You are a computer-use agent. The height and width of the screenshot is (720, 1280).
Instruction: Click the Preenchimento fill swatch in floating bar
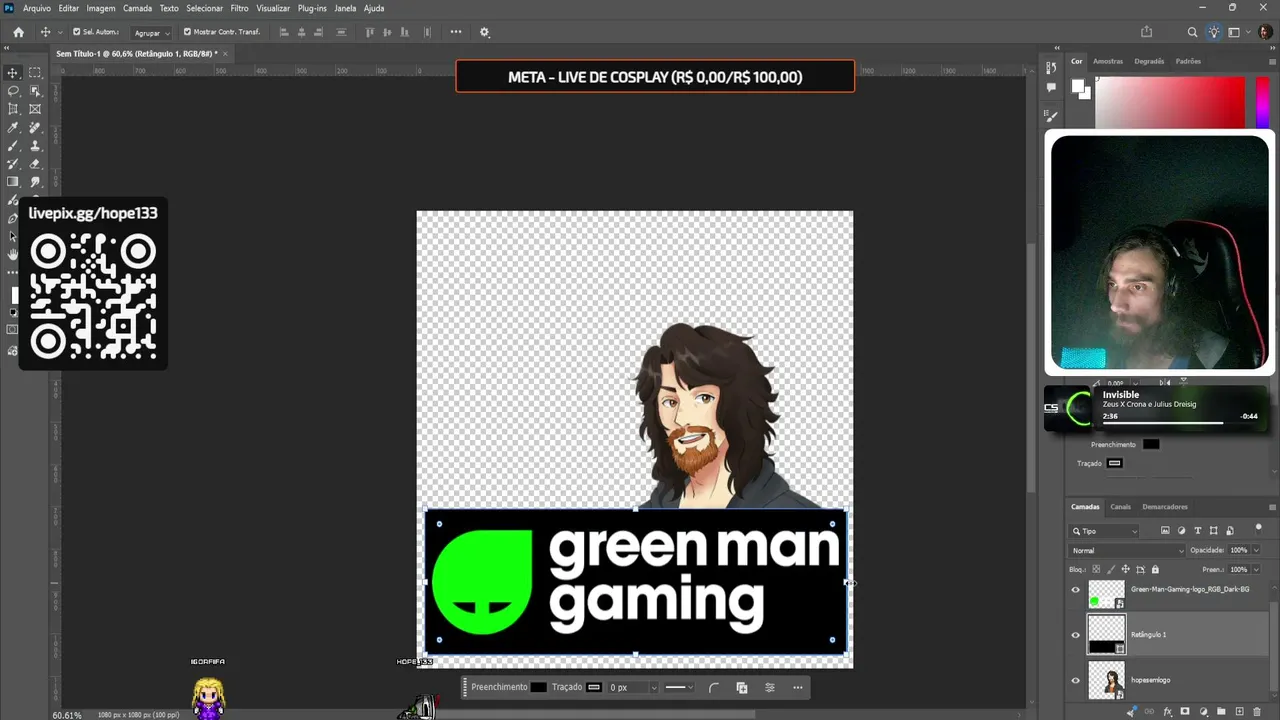[538, 688]
